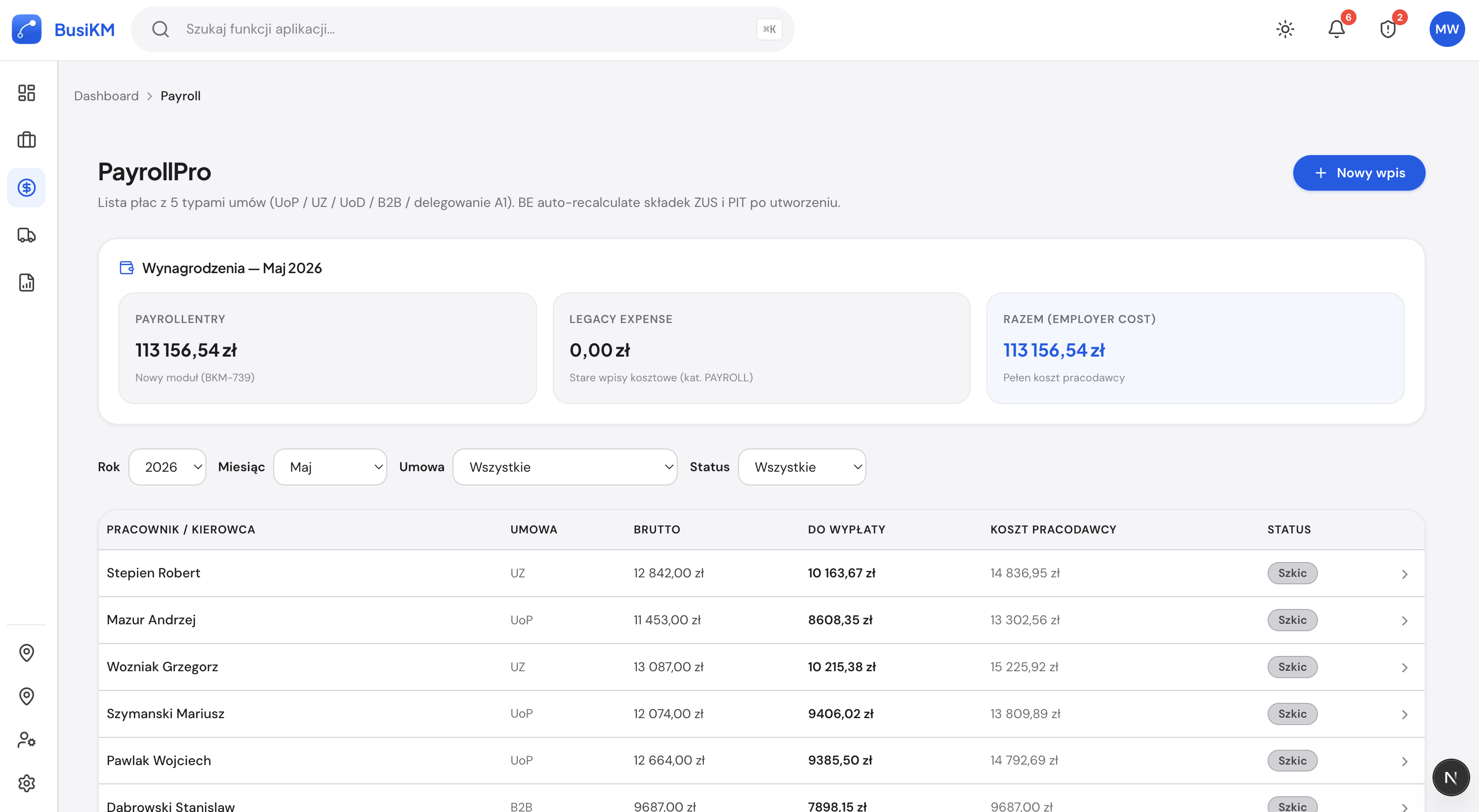
Task: Open the Status filter dropdown
Action: 802,467
